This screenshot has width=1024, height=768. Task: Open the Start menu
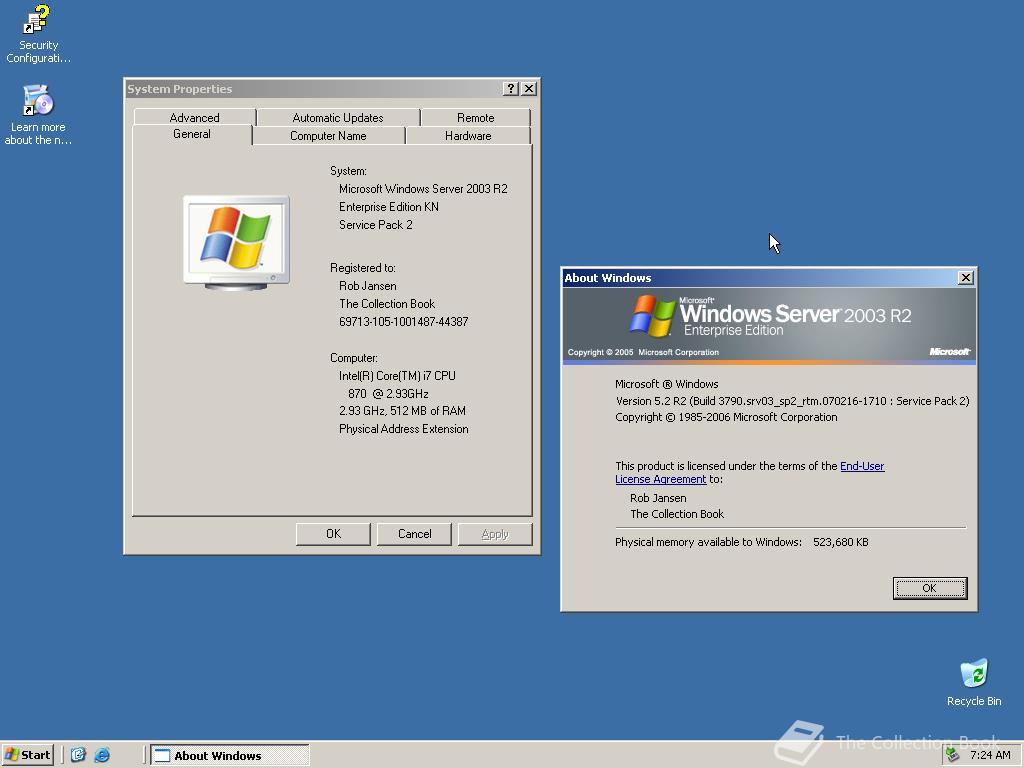[27, 755]
